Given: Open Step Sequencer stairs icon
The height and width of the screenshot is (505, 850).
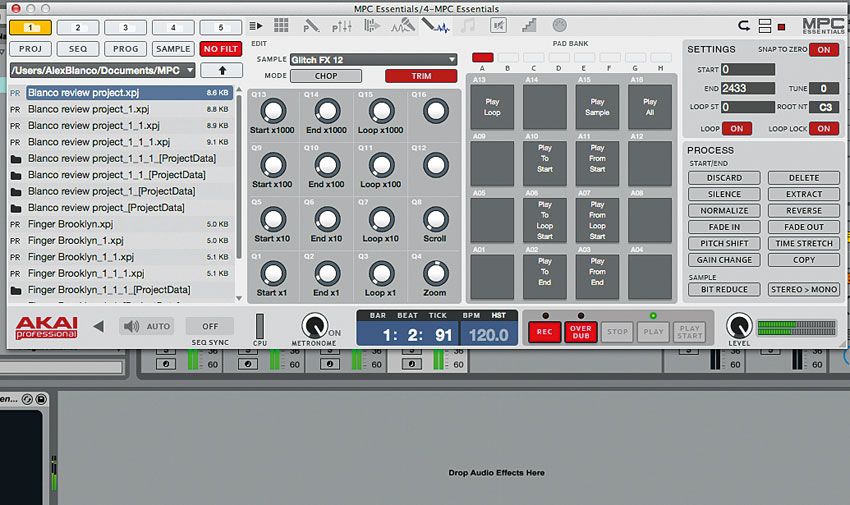Looking at the screenshot, I should pos(529,25).
